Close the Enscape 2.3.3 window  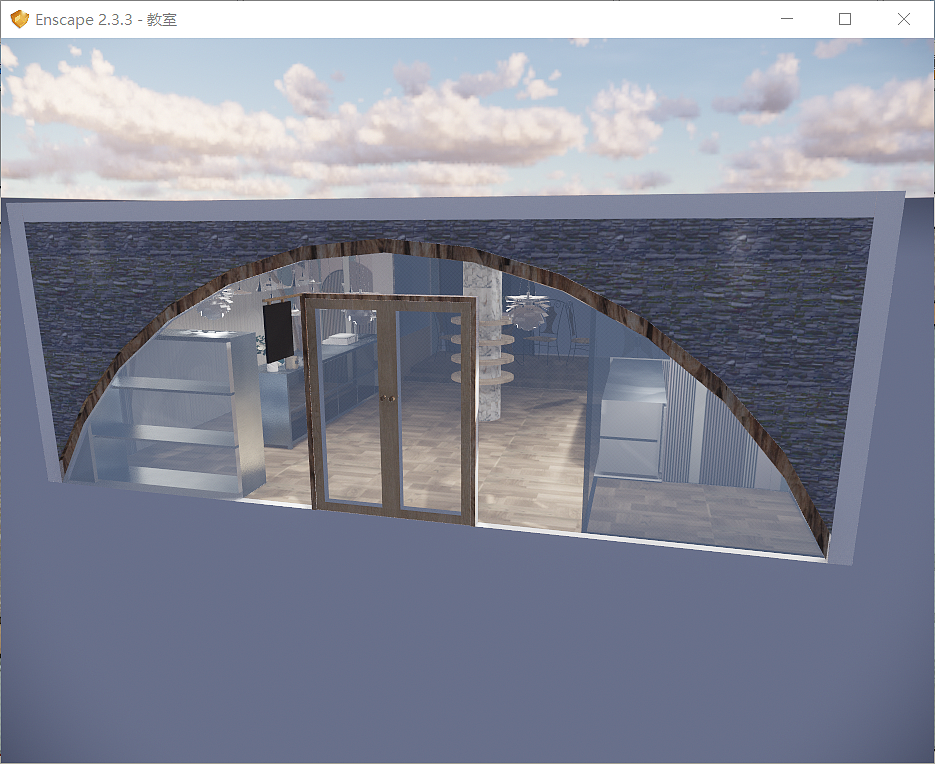point(903,19)
